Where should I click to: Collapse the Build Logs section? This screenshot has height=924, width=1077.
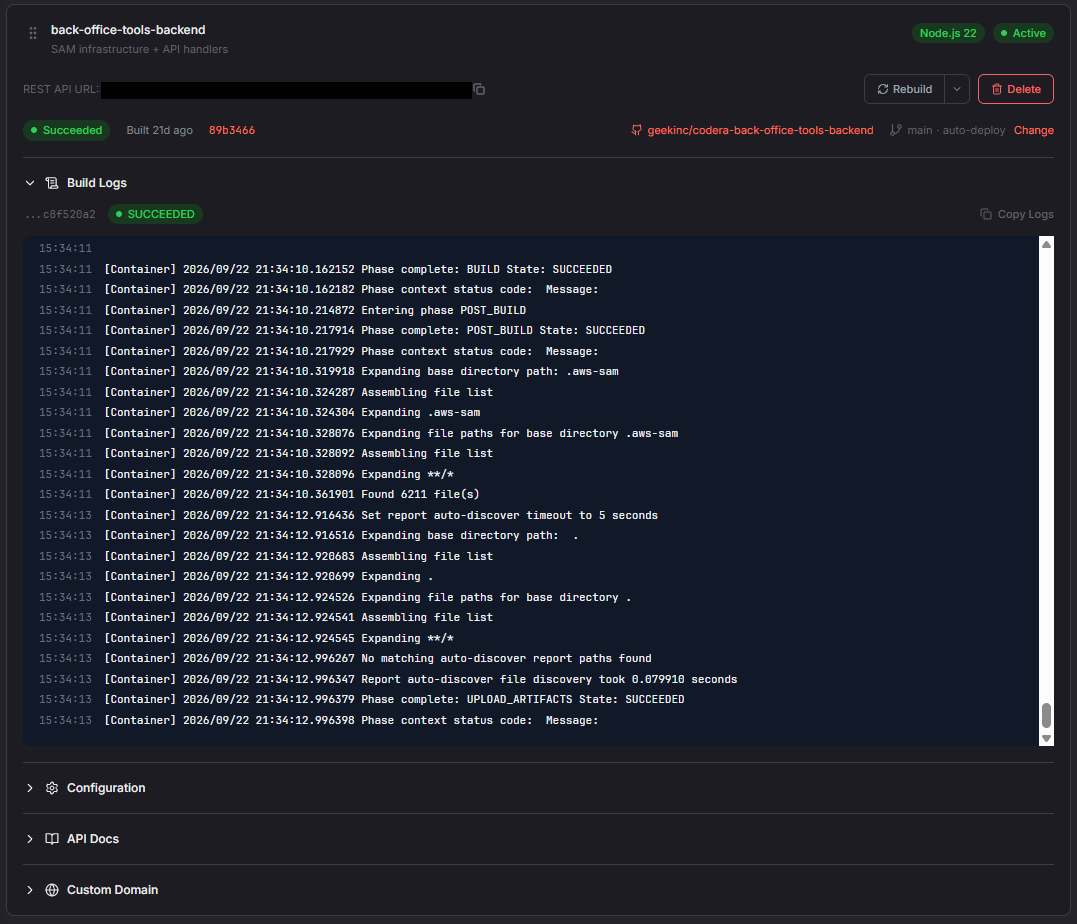30,183
